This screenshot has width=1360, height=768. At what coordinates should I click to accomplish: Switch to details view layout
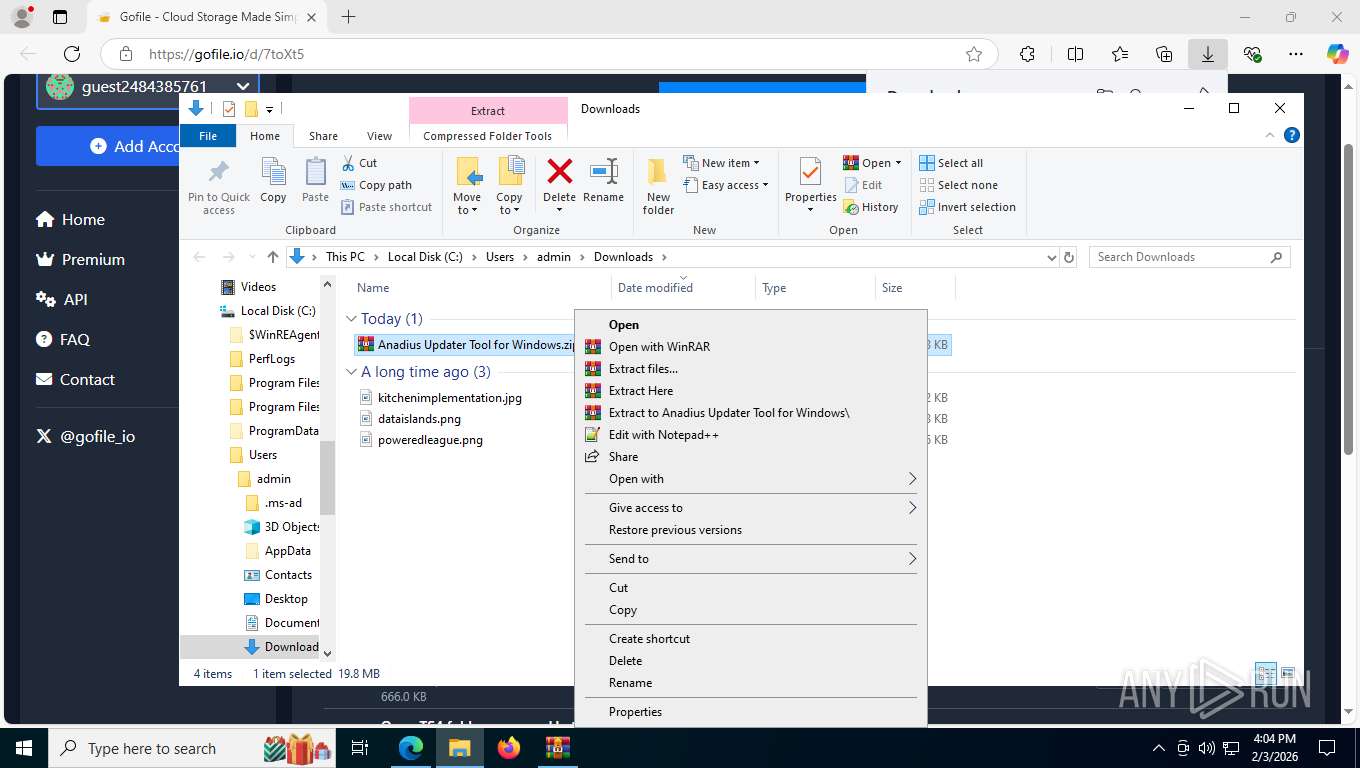tap(1265, 673)
